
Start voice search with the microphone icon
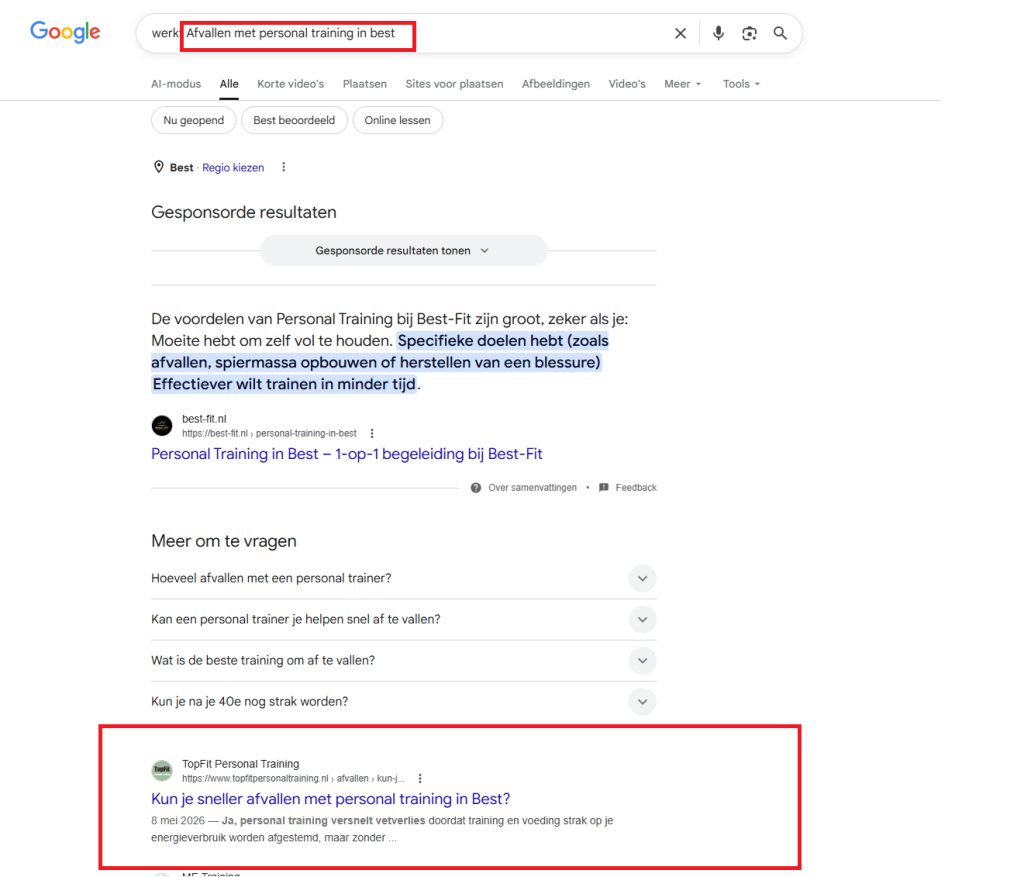click(x=718, y=33)
